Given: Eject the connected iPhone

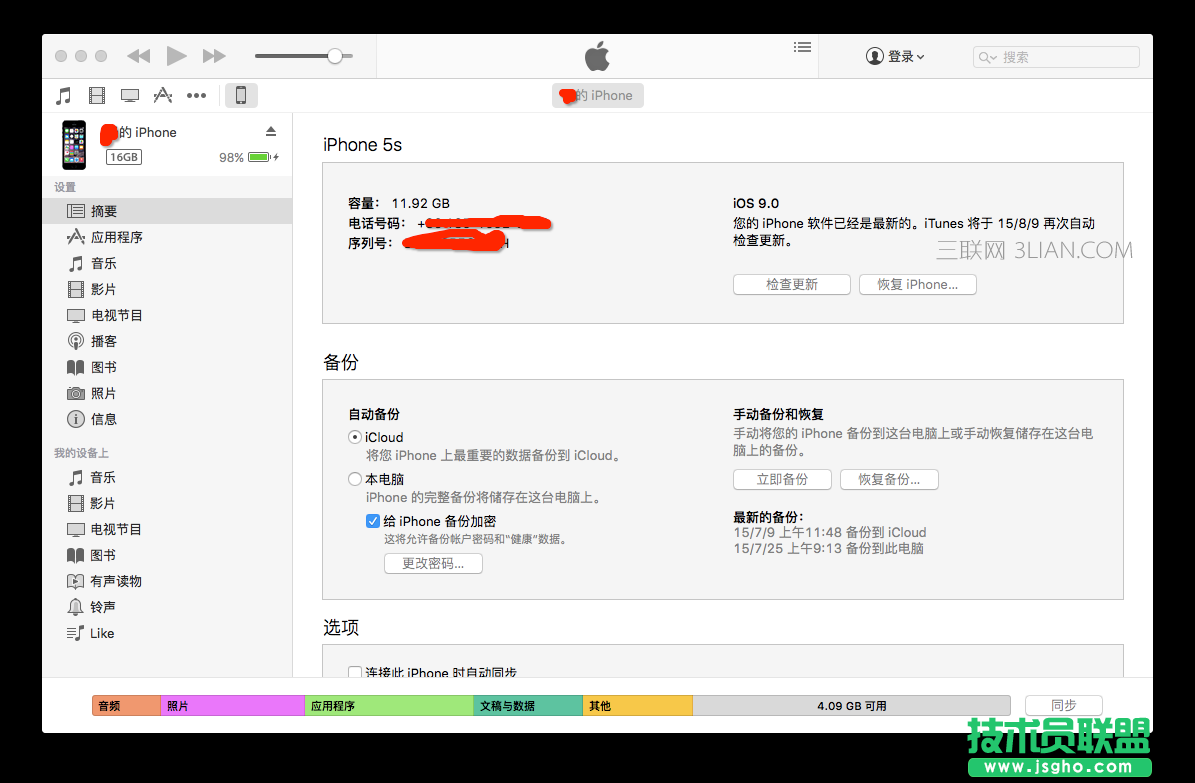Looking at the screenshot, I should click(x=270, y=130).
